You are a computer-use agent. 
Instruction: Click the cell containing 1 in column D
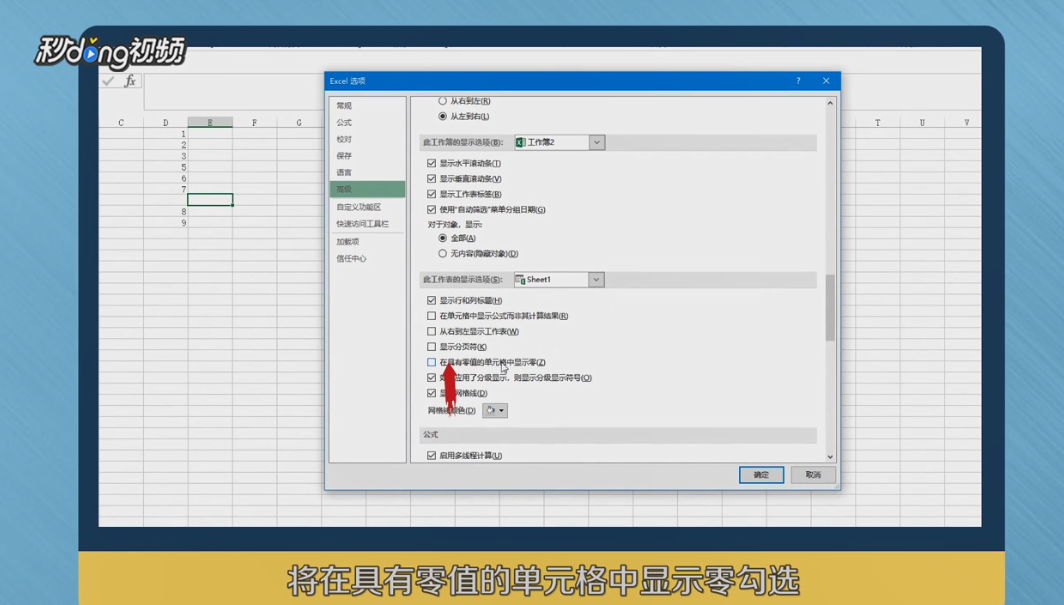166,134
